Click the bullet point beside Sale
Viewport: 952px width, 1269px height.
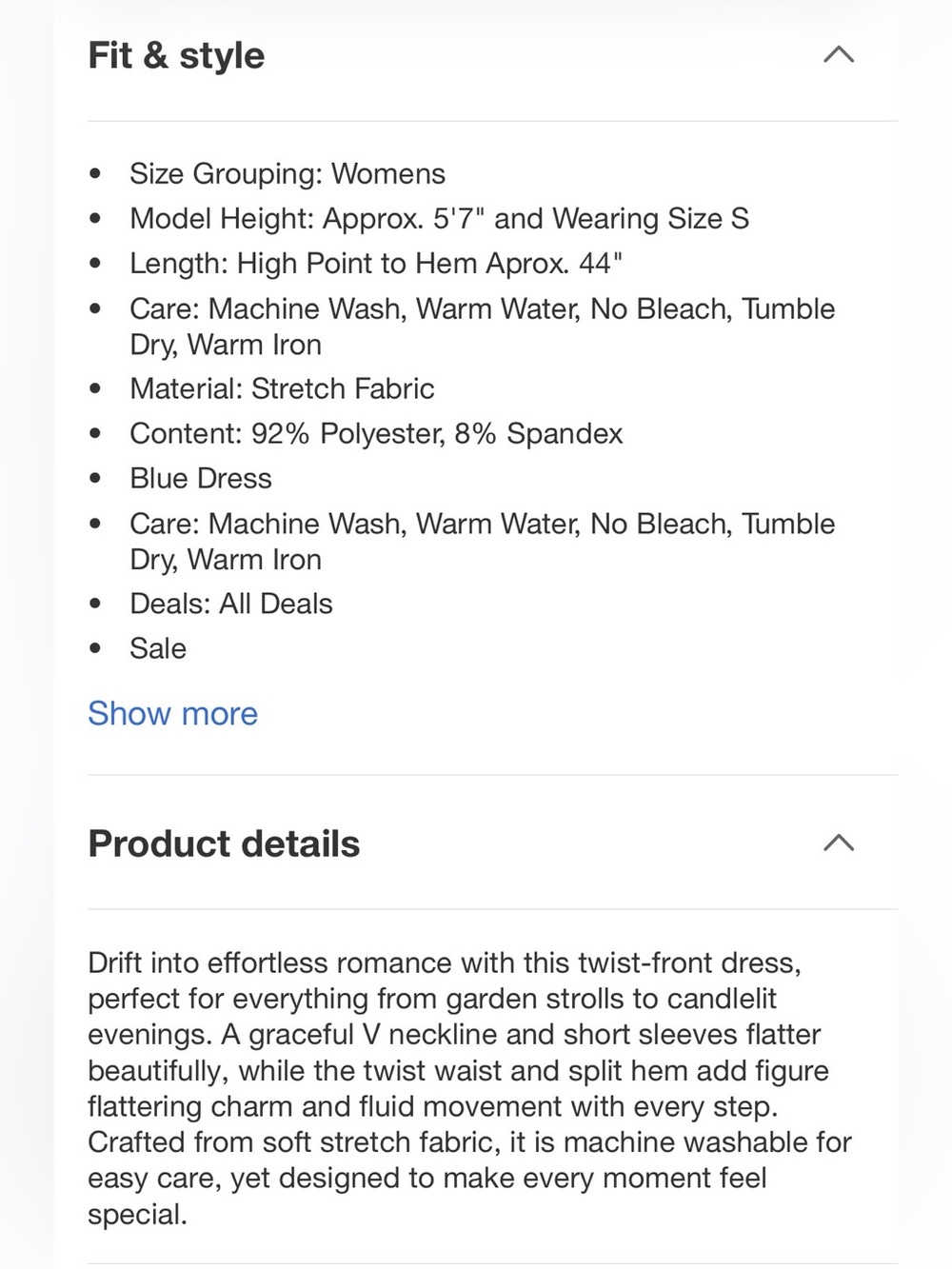coord(94,648)
